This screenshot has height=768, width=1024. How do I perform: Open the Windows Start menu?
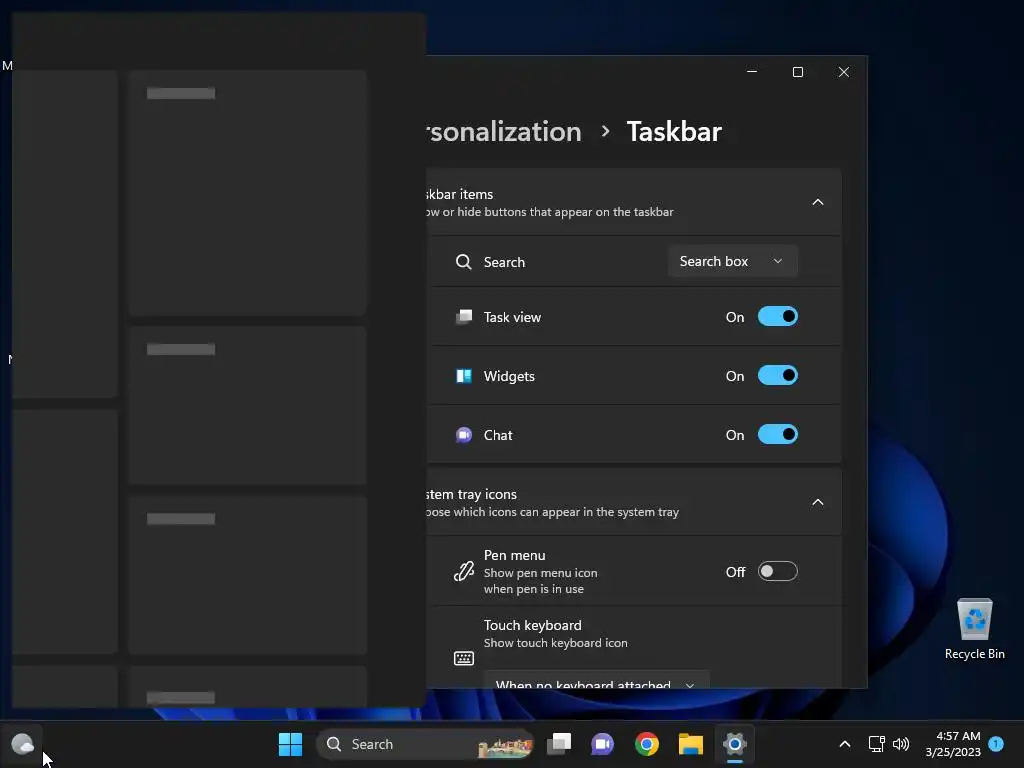[x=290, y=744]
